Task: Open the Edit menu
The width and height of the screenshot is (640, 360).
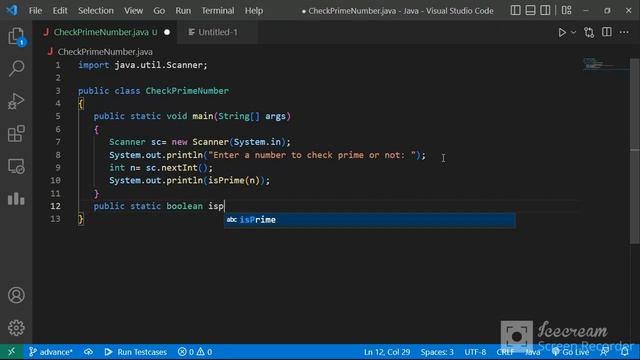Action: (x=60, y=11)
